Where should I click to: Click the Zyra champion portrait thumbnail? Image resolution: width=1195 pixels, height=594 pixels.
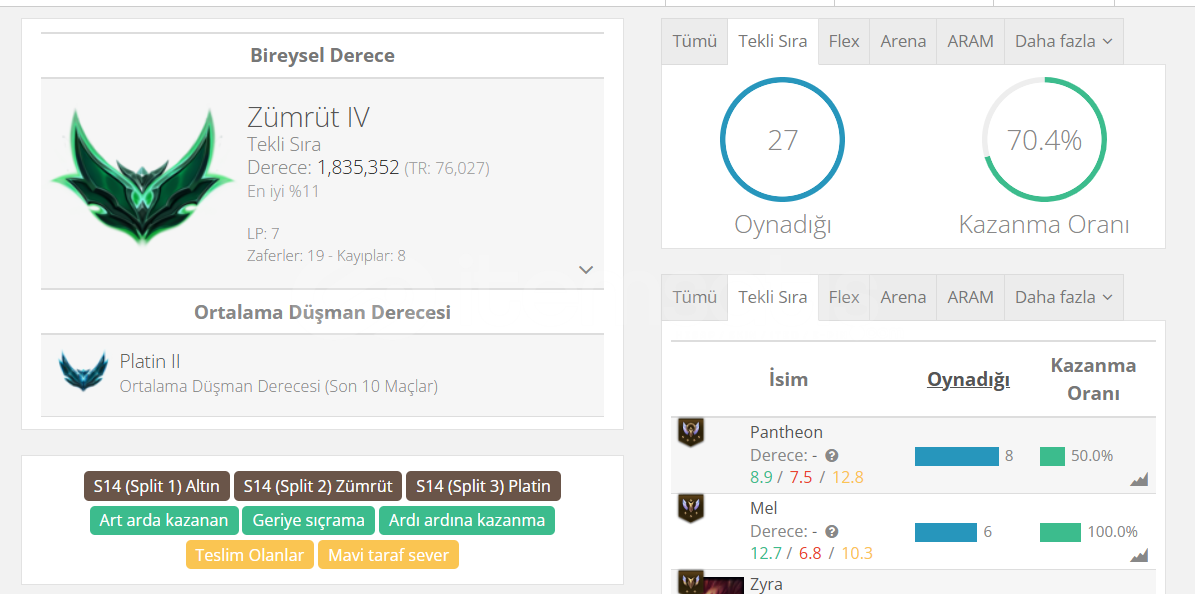coord(724,586)
